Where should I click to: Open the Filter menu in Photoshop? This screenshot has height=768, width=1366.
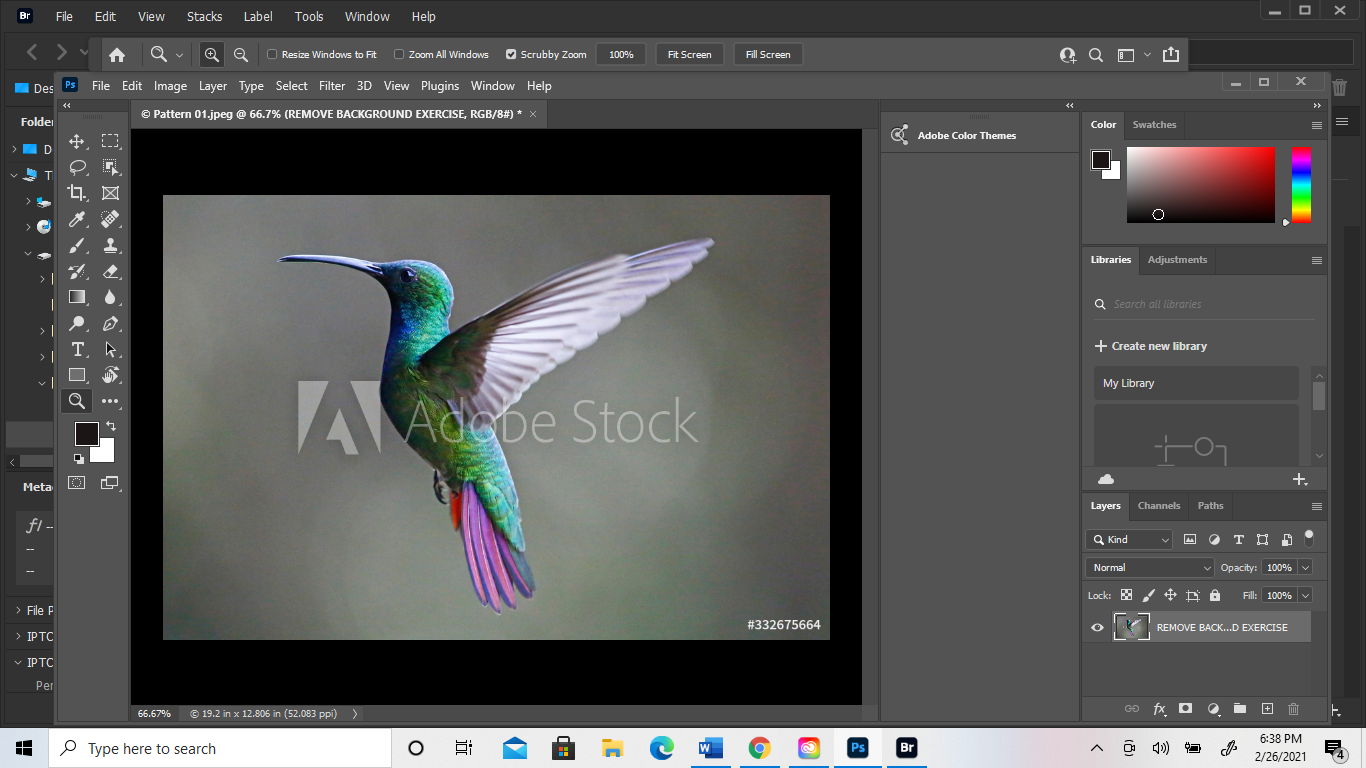tap(332, 86)
